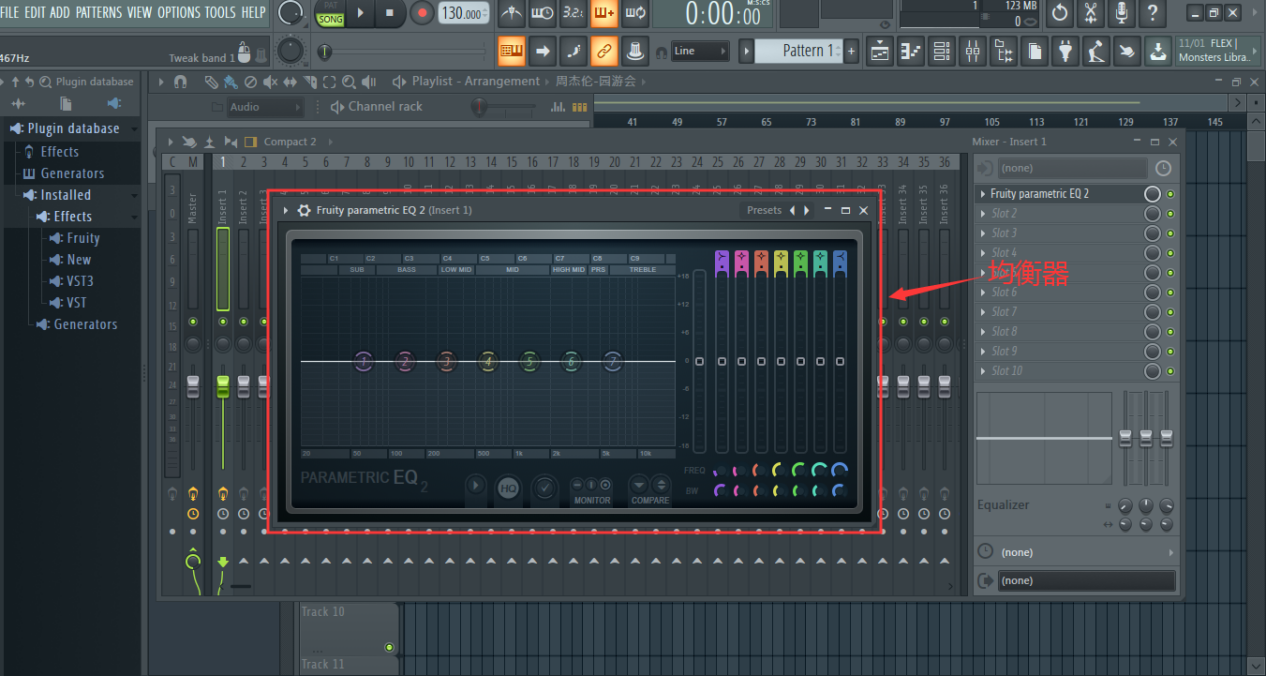
Task: Open the OPTIONS menu
Action: click(179, 12)
